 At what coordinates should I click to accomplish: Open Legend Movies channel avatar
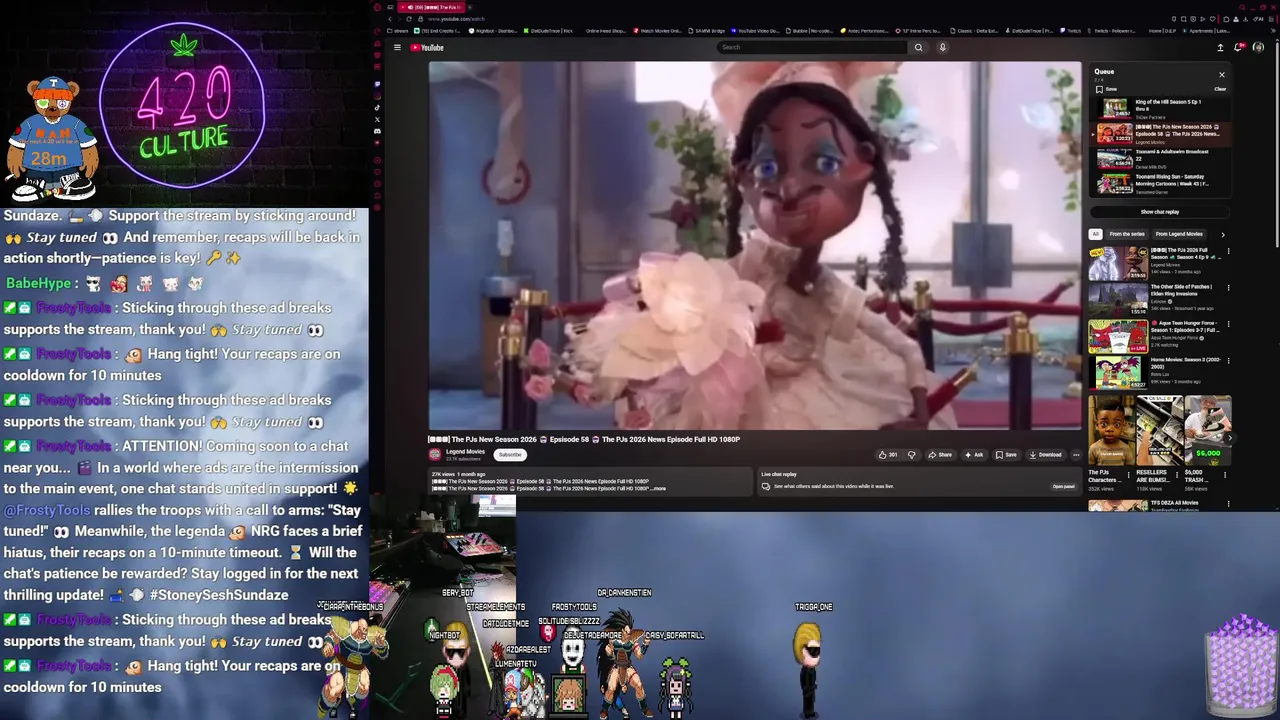(x=435, y=454)
